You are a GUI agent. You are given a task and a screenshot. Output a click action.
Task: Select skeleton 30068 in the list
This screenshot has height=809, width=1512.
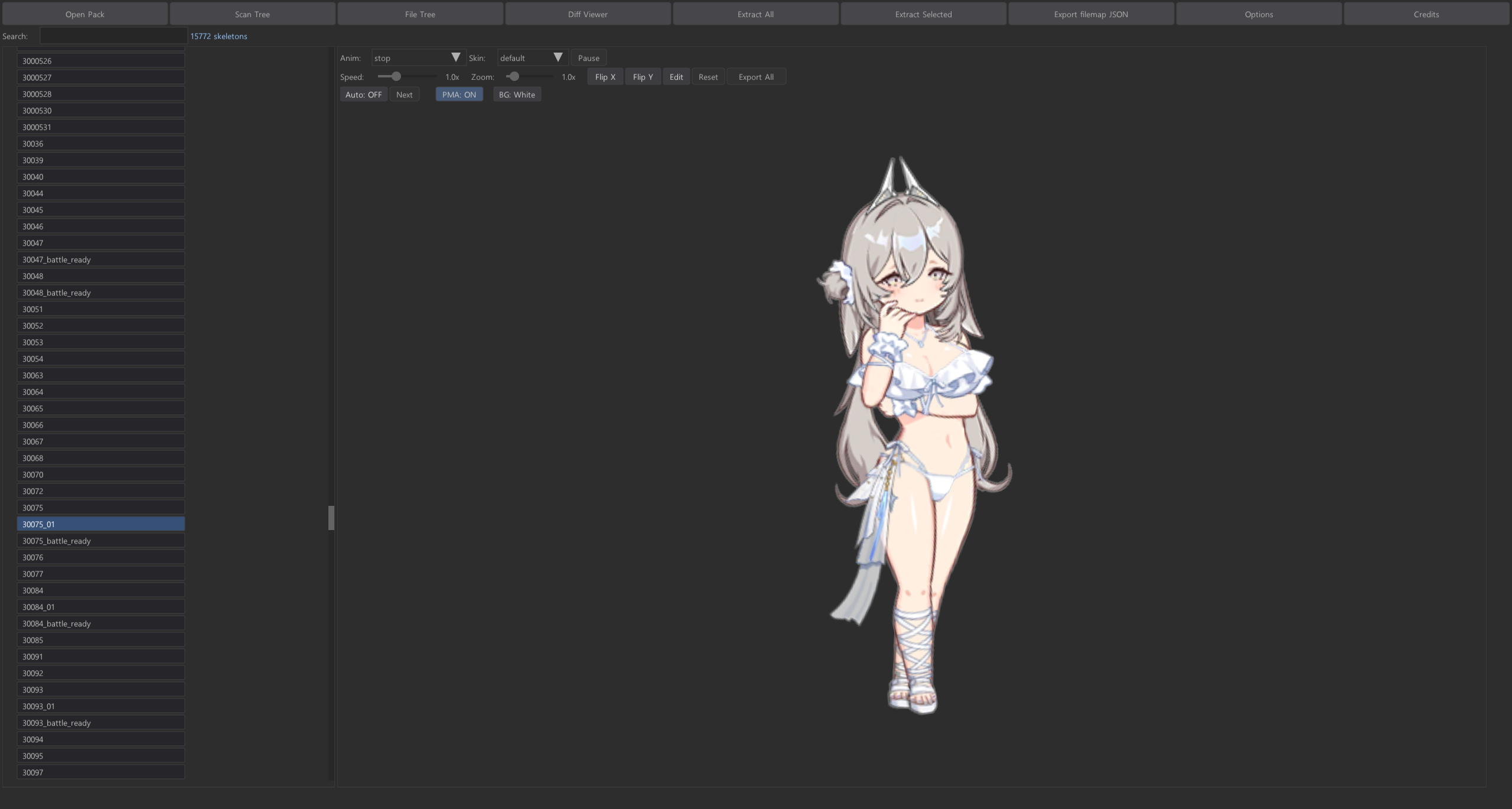click(101, 458)
